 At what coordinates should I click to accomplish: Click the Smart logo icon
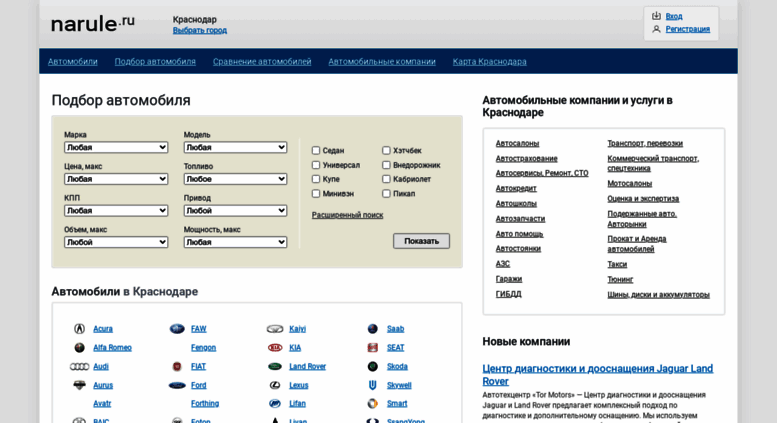click(373, 404)
